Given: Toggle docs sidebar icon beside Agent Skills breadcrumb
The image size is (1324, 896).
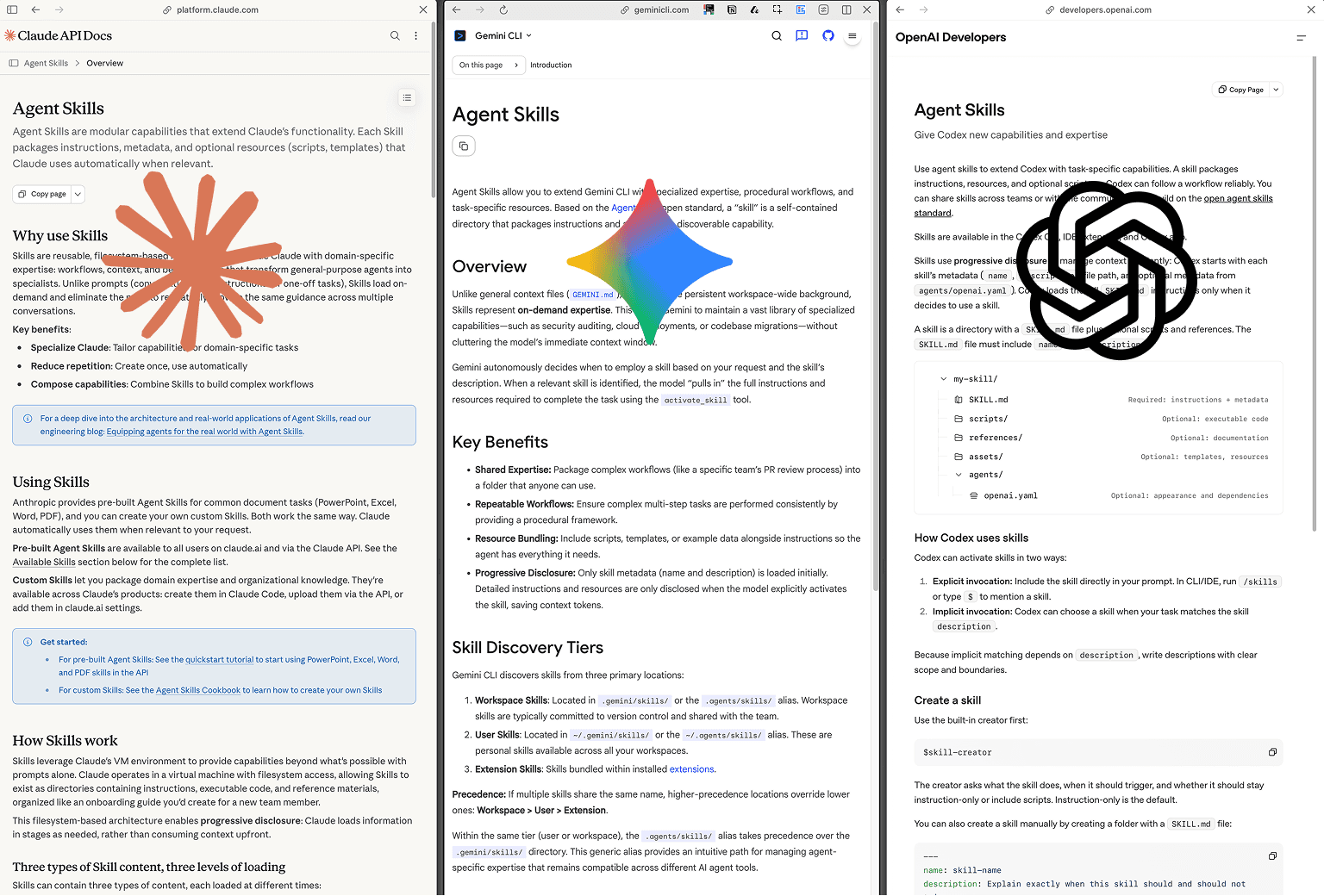Looking at the screenshot, I should pos(14,63).
